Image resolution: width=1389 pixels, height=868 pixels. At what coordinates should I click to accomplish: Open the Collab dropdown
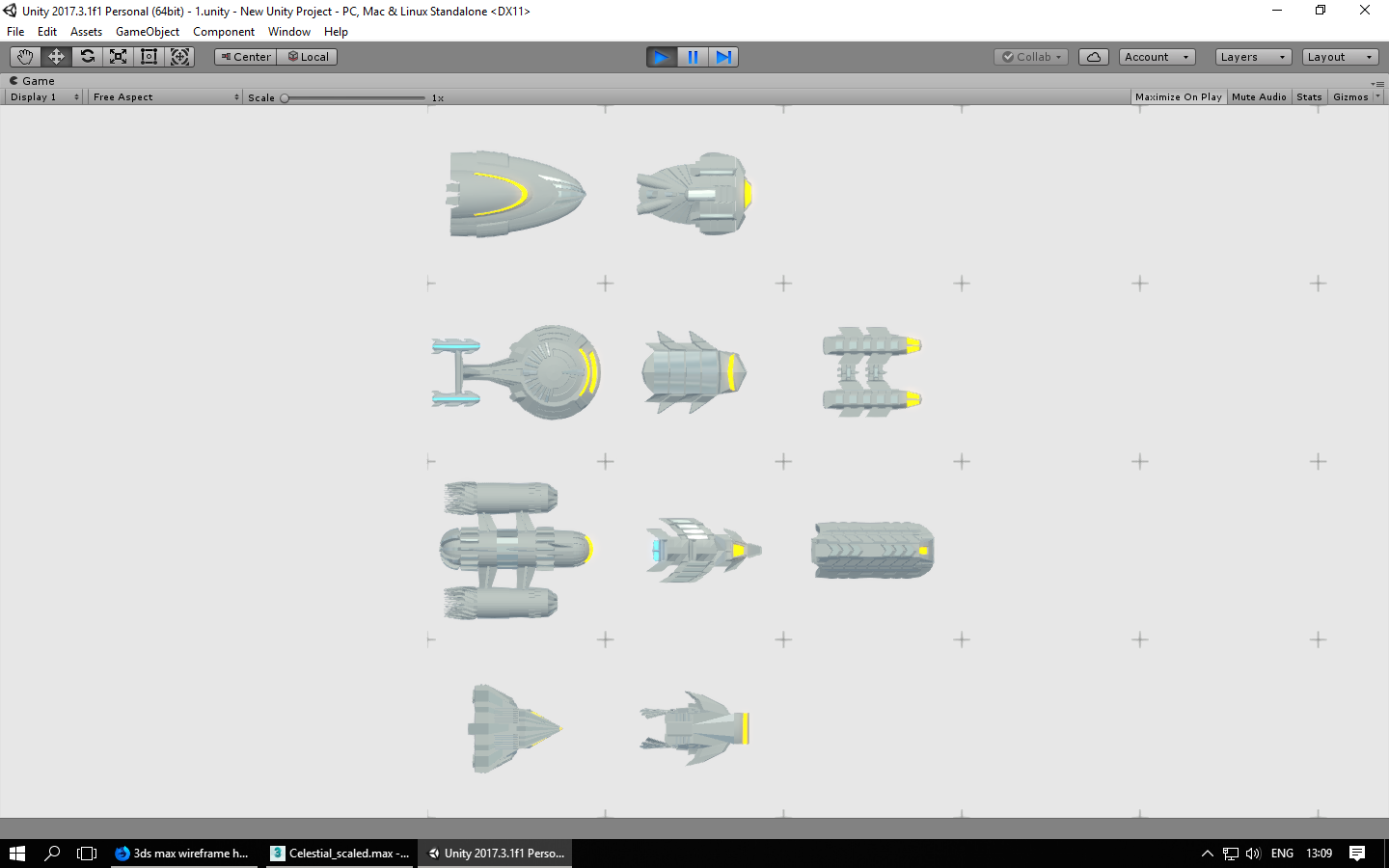(1031, 57)
